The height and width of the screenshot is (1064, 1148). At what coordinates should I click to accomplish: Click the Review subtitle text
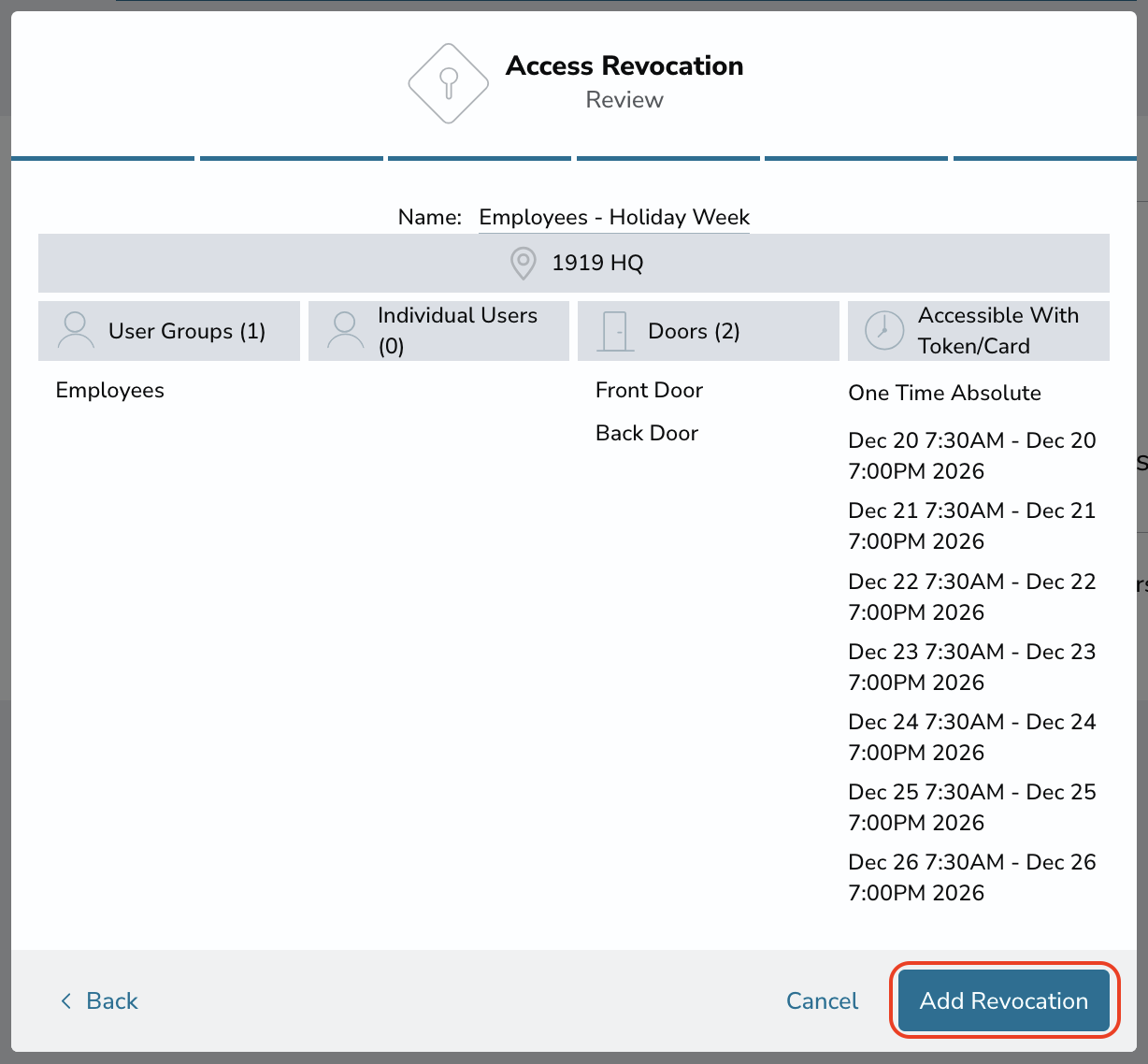coord(624,100)
